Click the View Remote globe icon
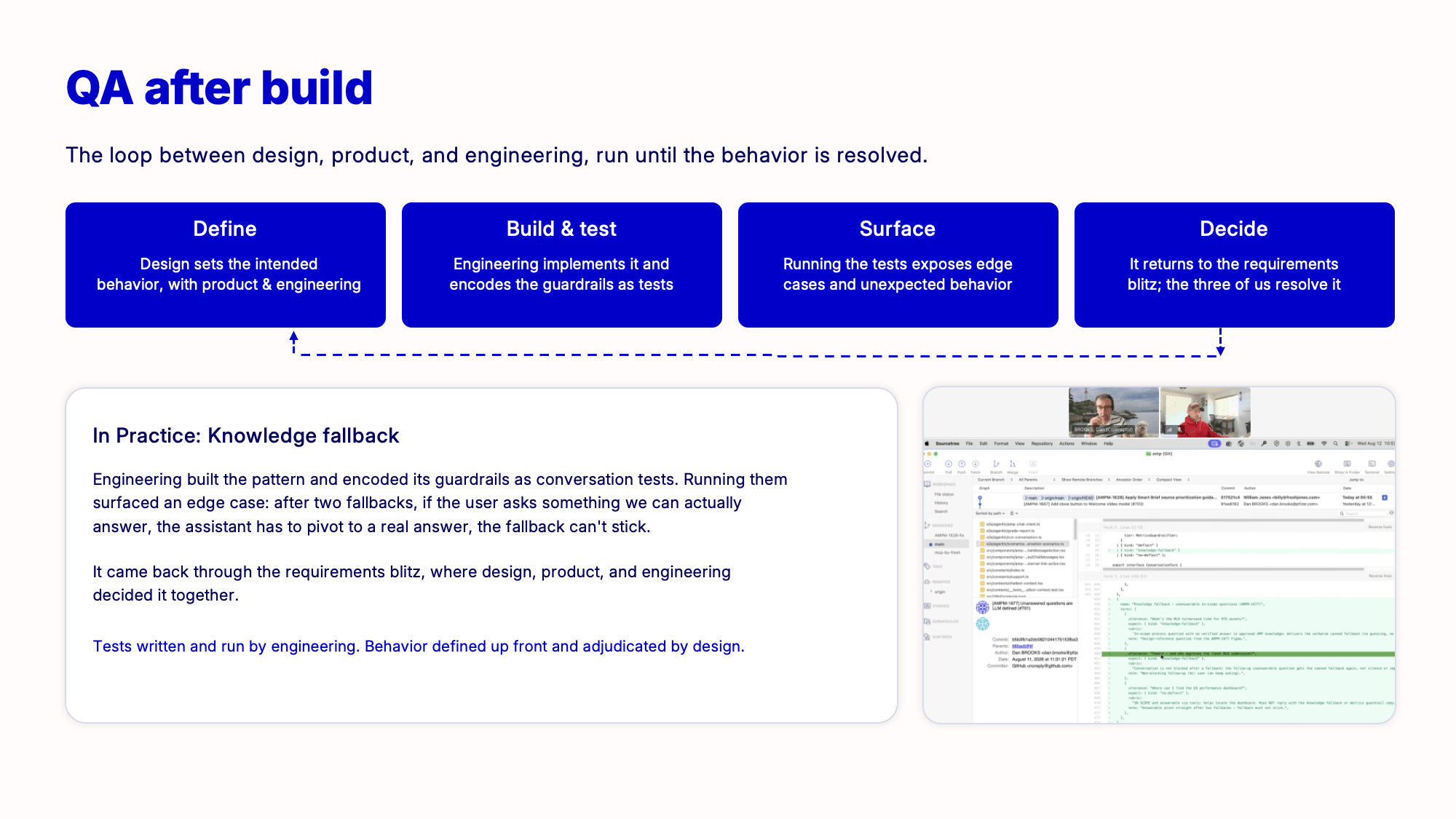1456x819 pixels. [x=1318, y=464]
